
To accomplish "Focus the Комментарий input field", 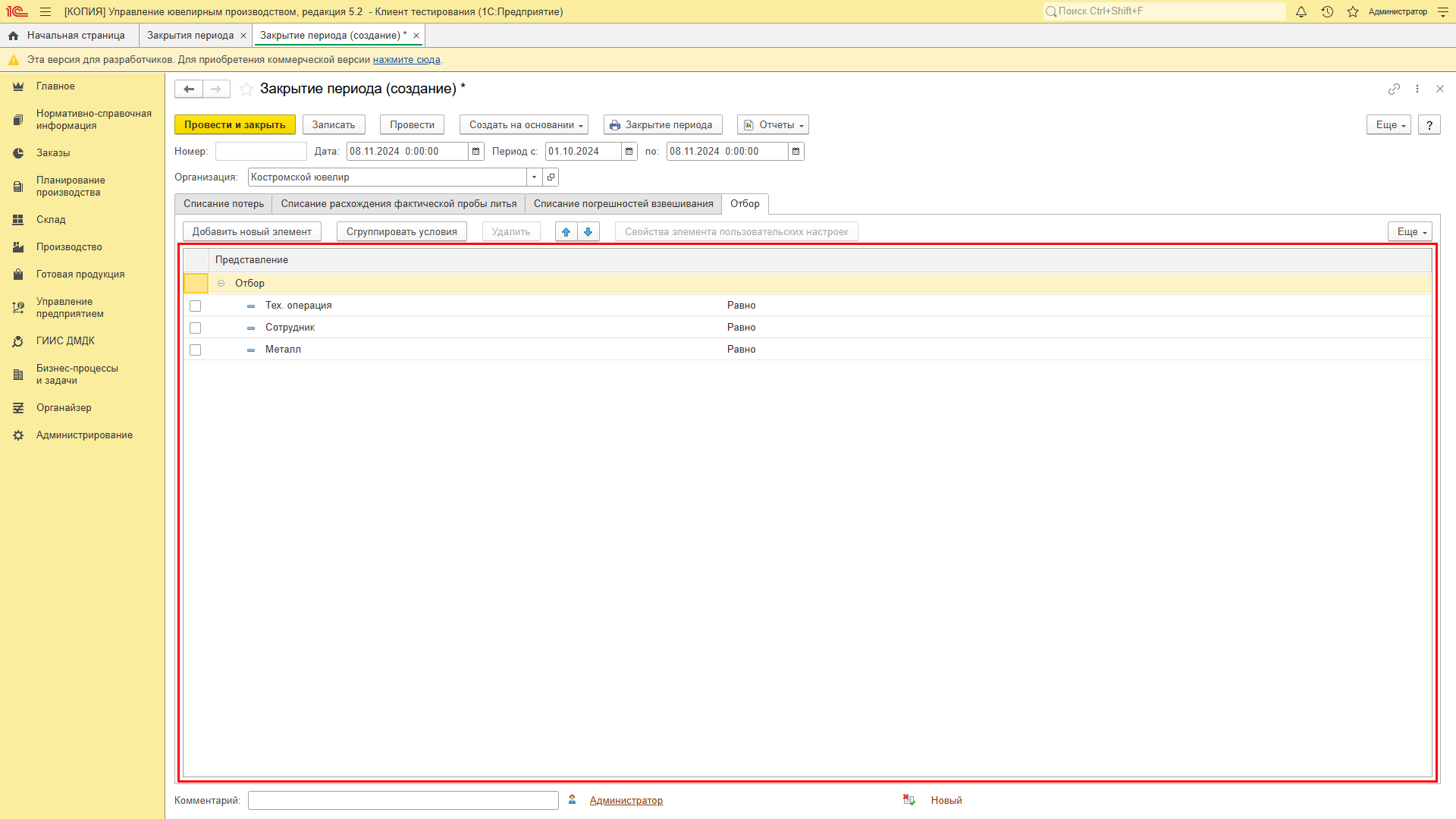I will (403, 801).
